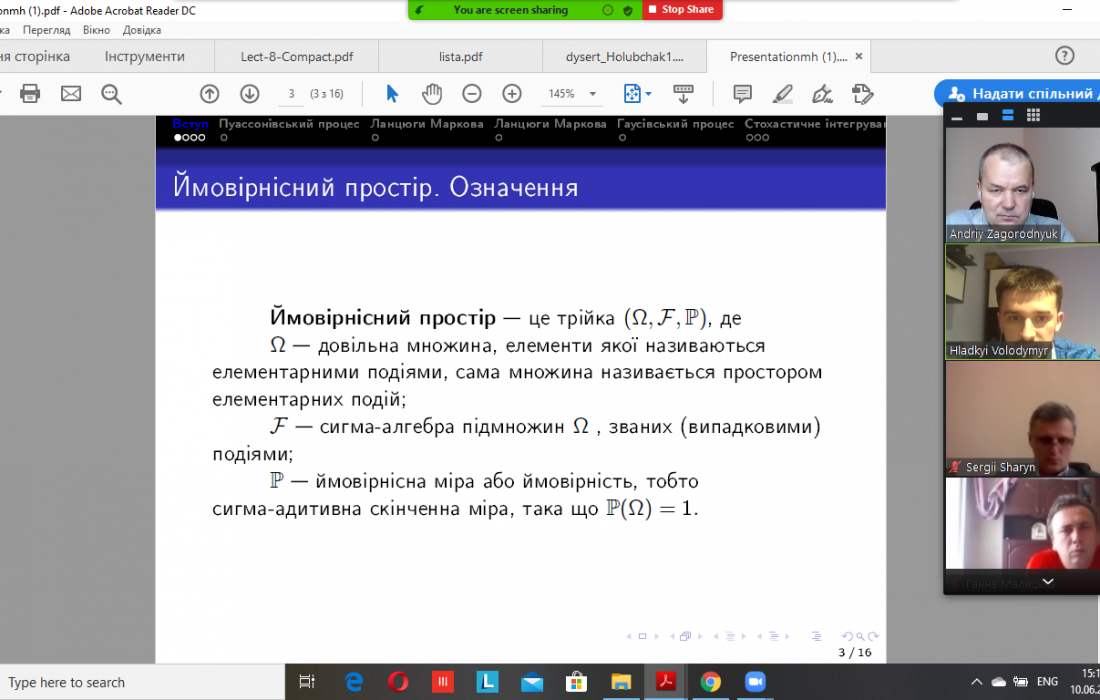The image size is (1100, 700).
Task: Switch Zoom panel to gallery grid view
Action: (x=1033, y=116)
